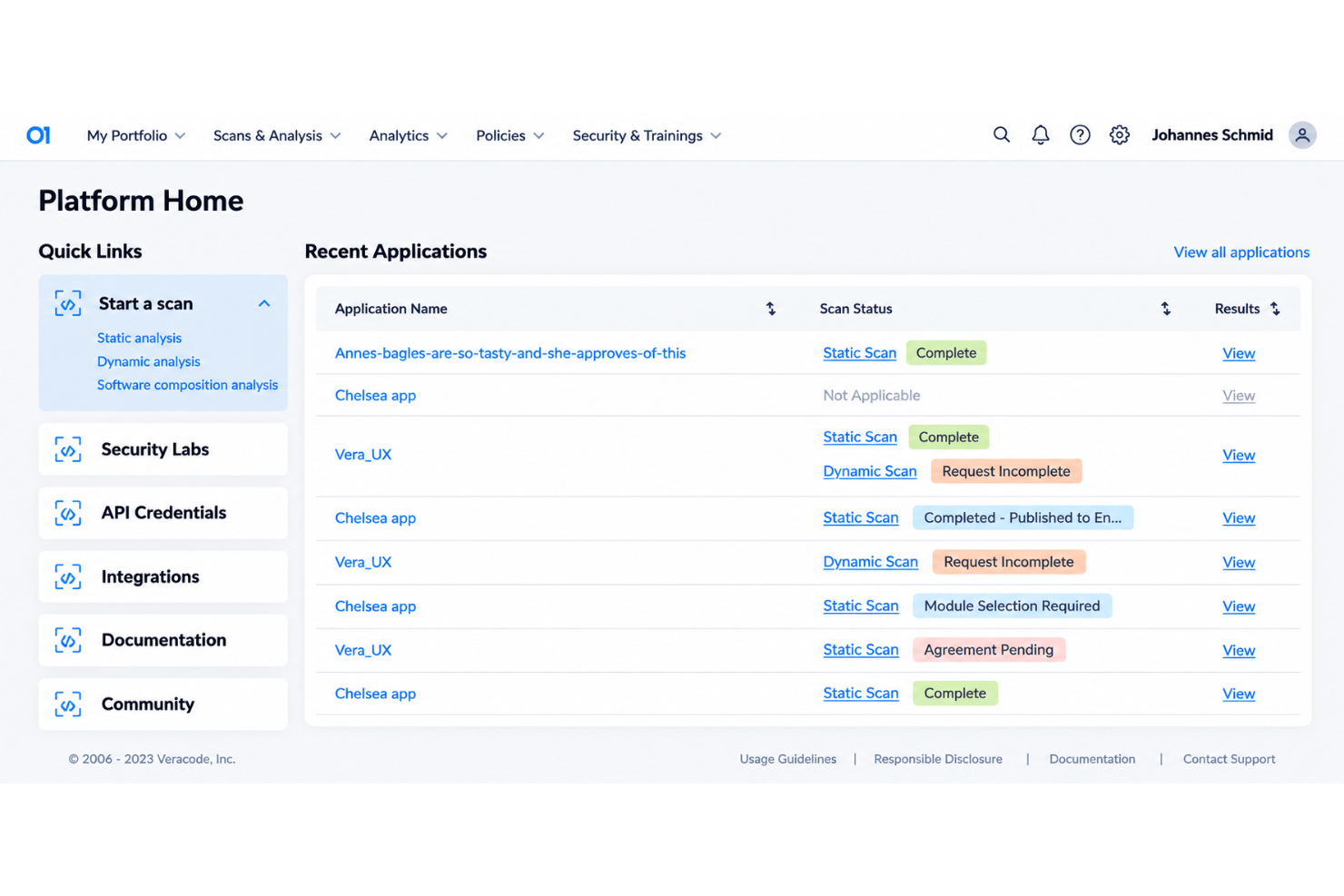Image resolution: width=1344 pixels, height=896 pixels.
Task: Open the notifications bell icon
Action: coord(1040,135)
